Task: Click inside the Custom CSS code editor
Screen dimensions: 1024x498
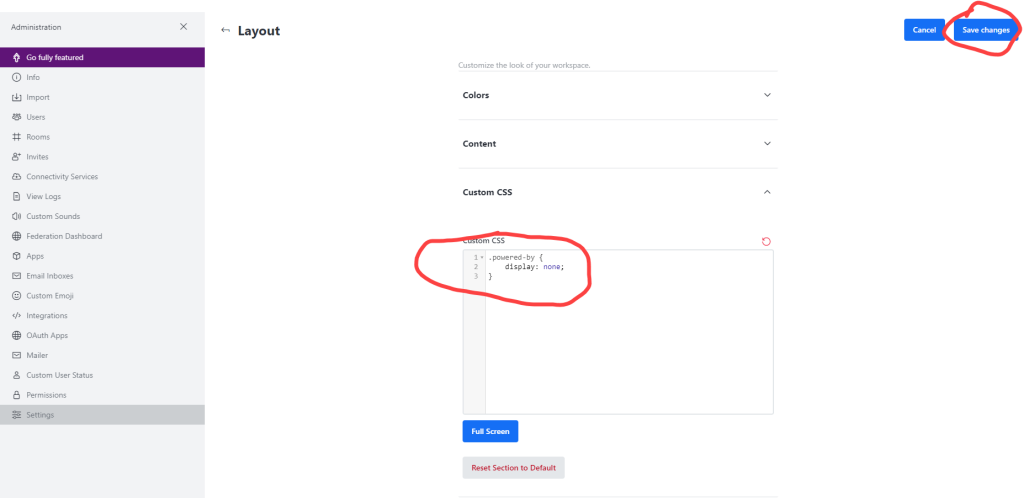Action: (628, 340)
